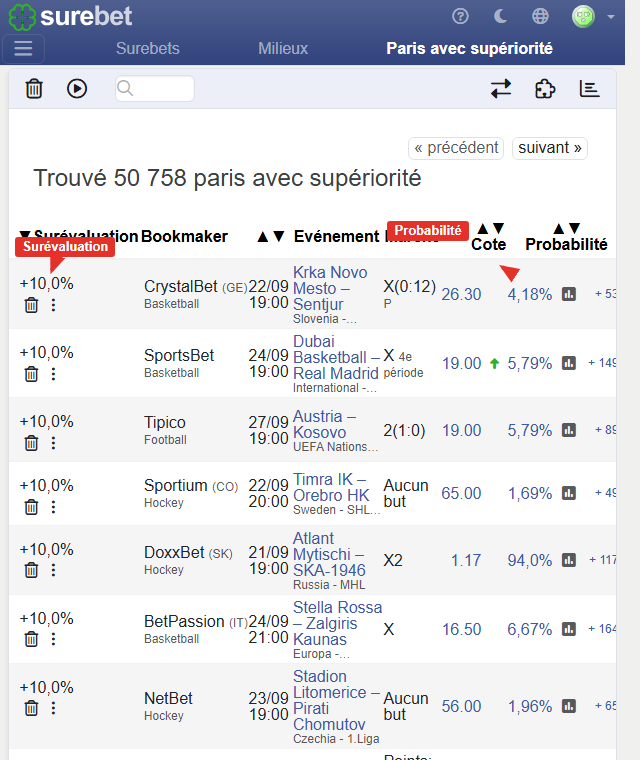Click the 26.30 odds value
Image resolution: width=640 pixels, height=760 pixels.
(461, 294)
